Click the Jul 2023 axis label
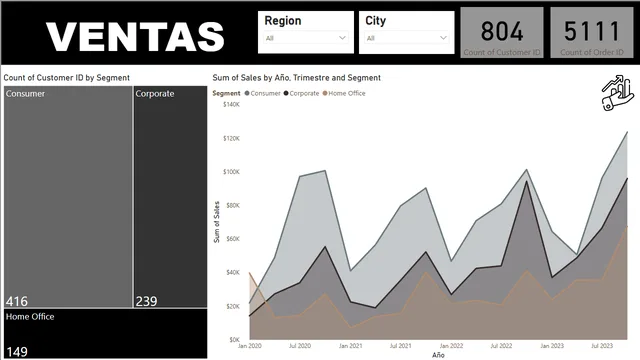 pyautogui.click(x=602, y=346)
